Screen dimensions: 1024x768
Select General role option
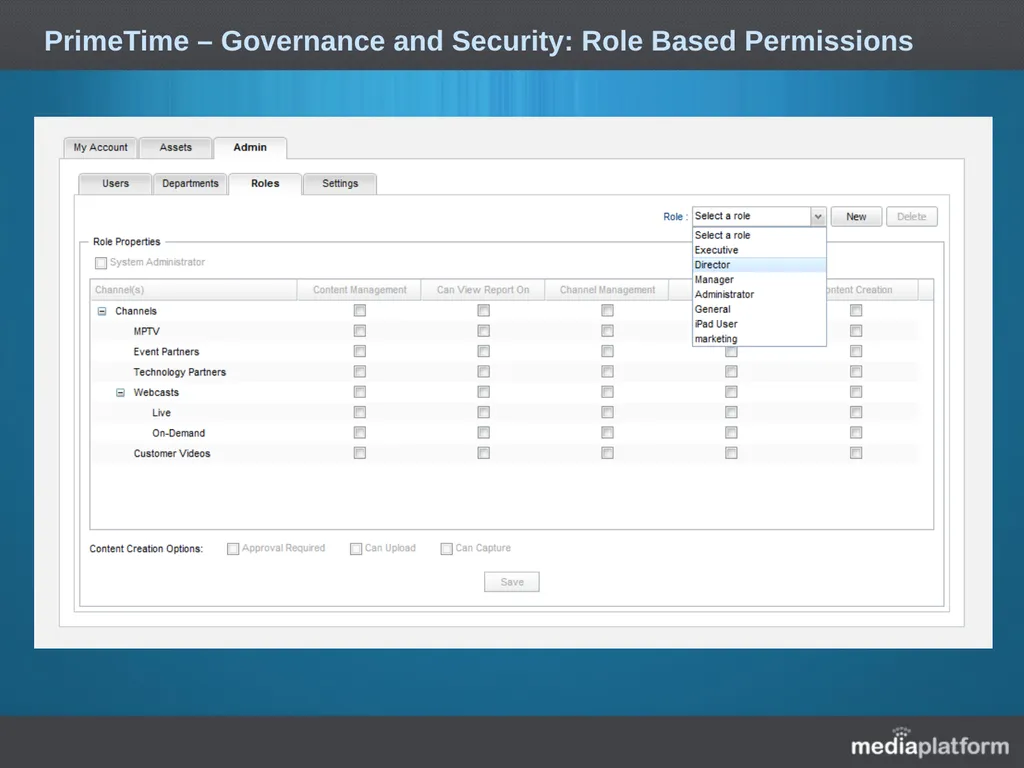pos(759,309)
